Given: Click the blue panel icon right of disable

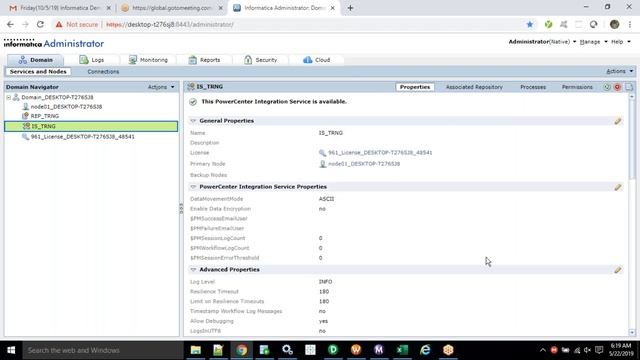Looking at the screenshot, I should tap(629, 87).
